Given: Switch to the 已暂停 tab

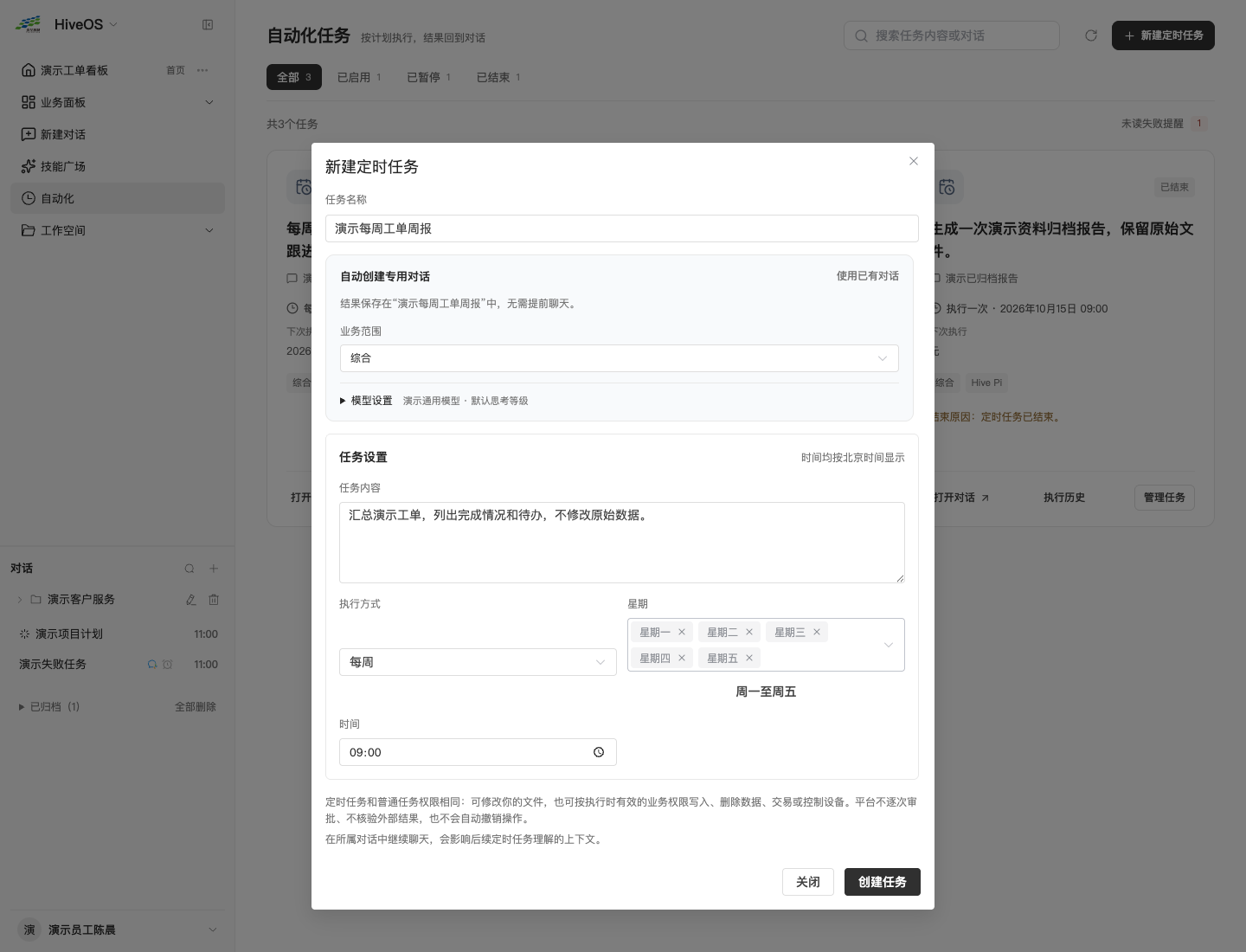Looking at the screenshot, I should tap(429, 77).
